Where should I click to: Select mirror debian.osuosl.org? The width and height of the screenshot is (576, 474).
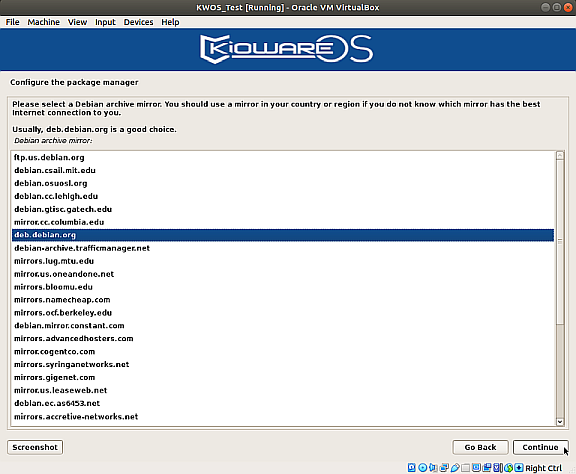point(283,183)
